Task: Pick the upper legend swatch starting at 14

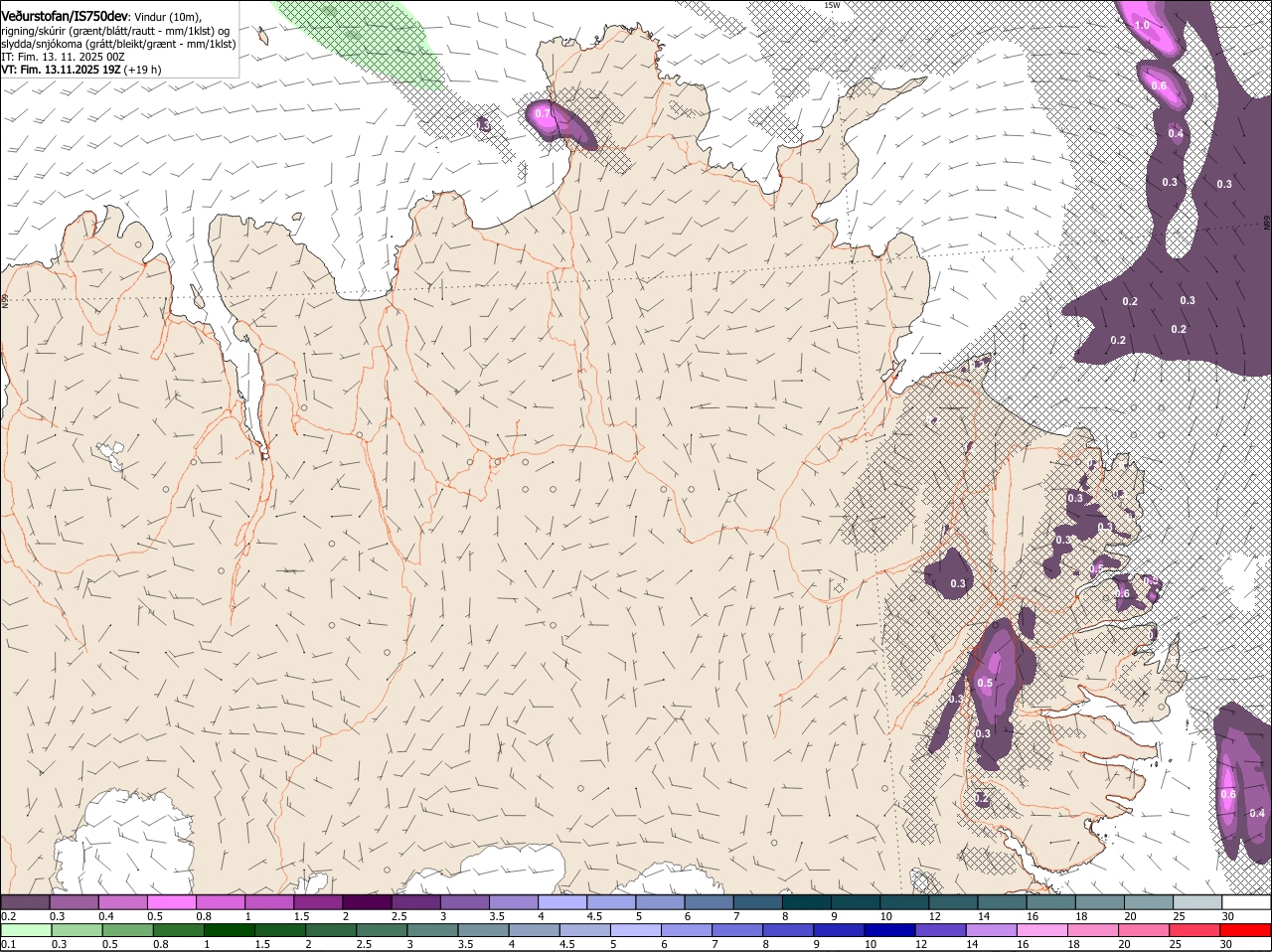Action: pos(1002,902)
